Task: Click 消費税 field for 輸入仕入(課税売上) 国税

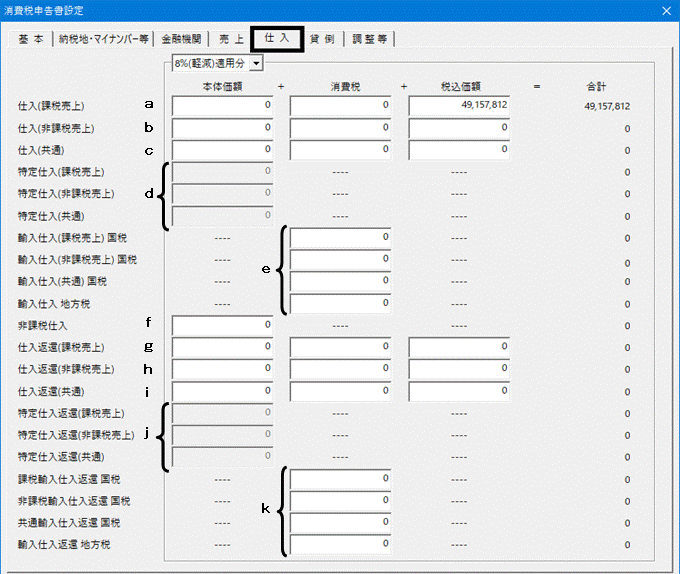Action: [x=340, y=238]
